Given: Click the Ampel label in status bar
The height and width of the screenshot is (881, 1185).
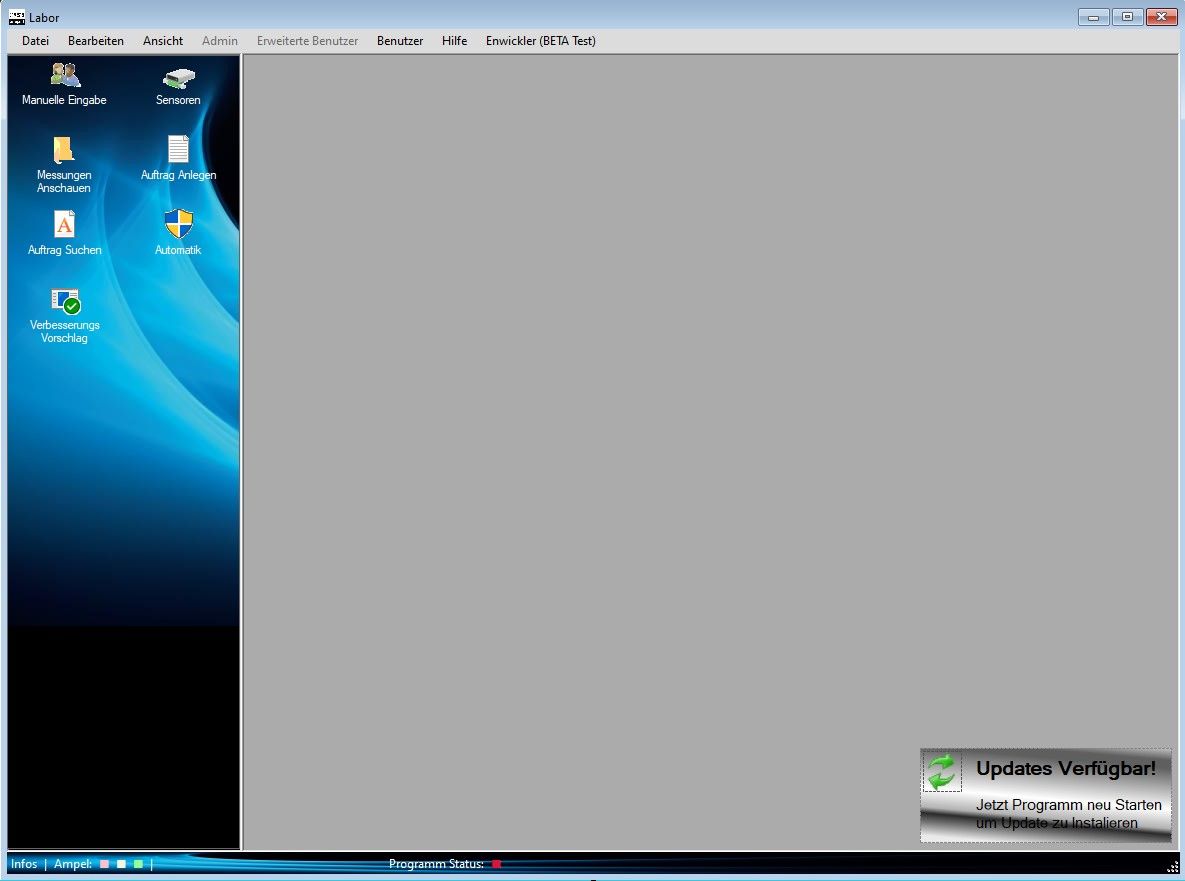Looking at the screenshot, I should click(x=73, y=864).
